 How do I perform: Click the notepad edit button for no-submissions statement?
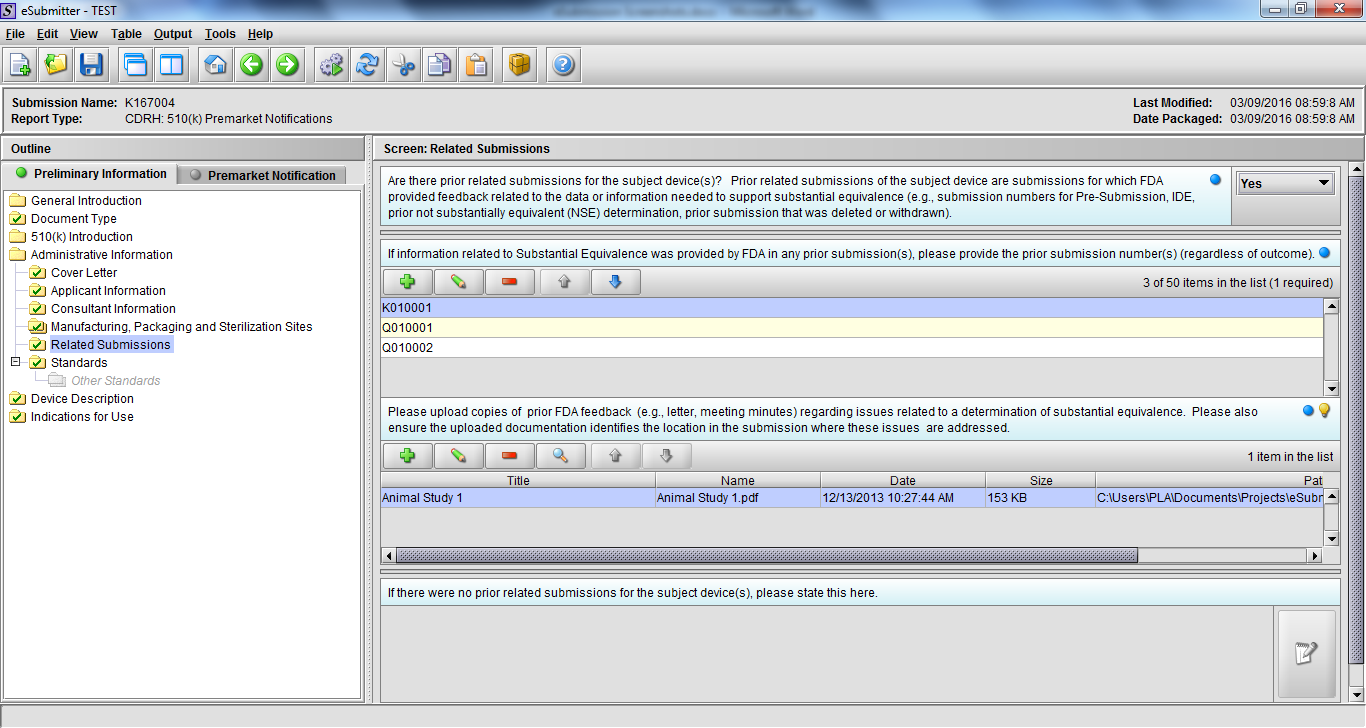pyautogui.click(x=1306, y=654)
